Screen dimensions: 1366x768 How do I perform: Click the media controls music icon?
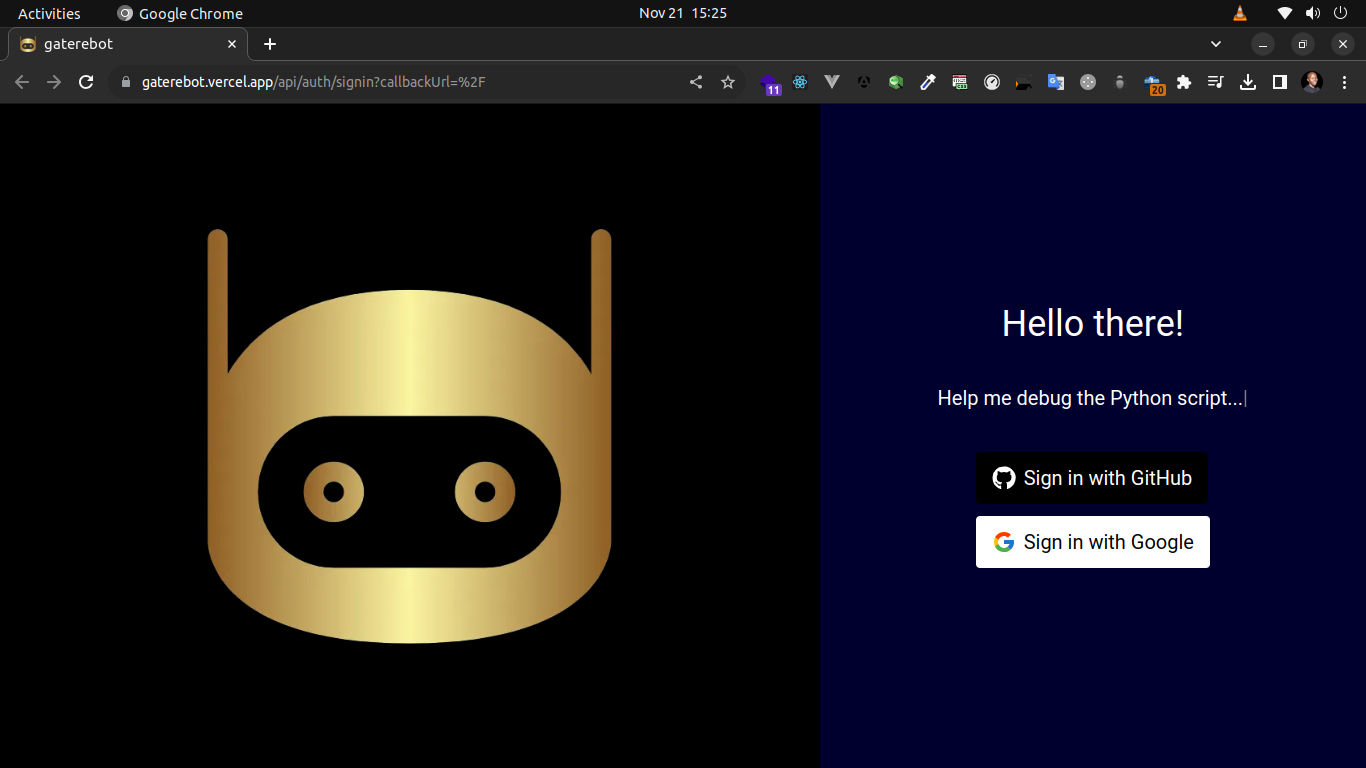pos(1216,82)
